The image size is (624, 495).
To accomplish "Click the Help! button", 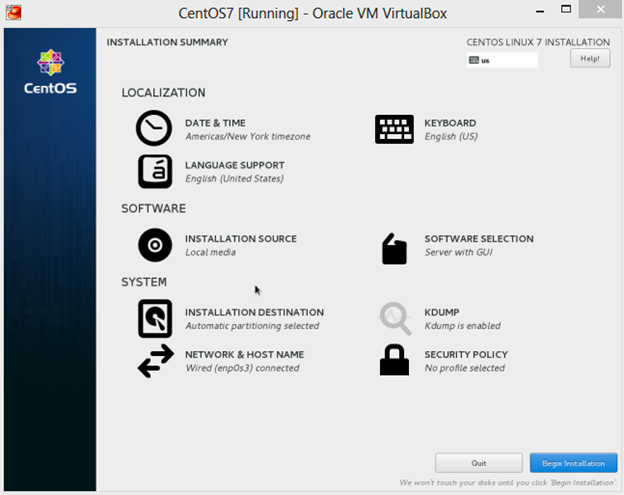I will (590, 58).
